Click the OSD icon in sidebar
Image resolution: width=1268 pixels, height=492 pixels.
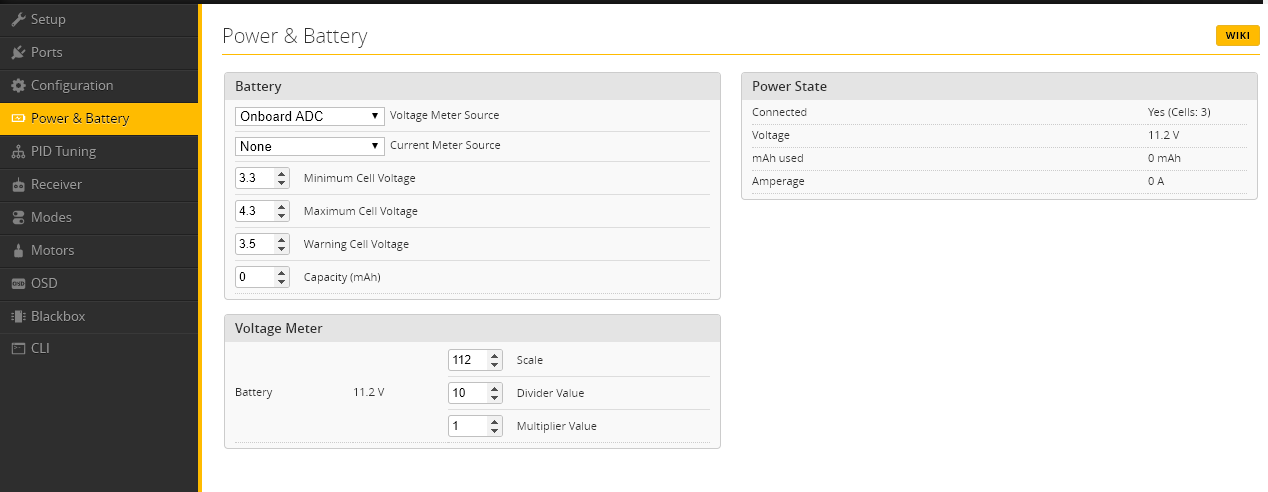(18, 283)
